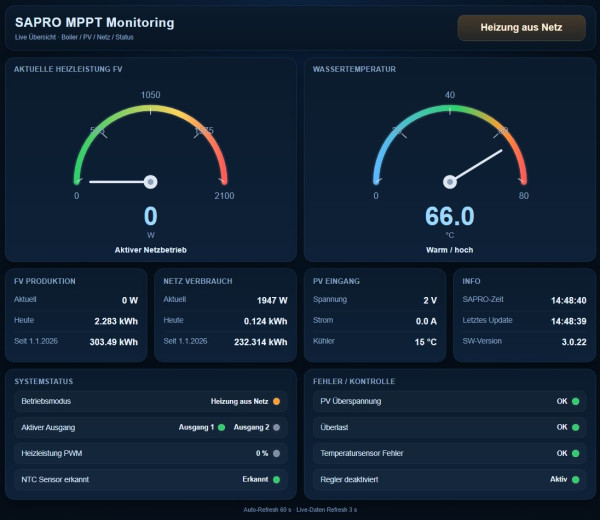This screenshot has width=600, height=520.
Task: Click the Heizung aus Netz button
Action: pos(521,28)
